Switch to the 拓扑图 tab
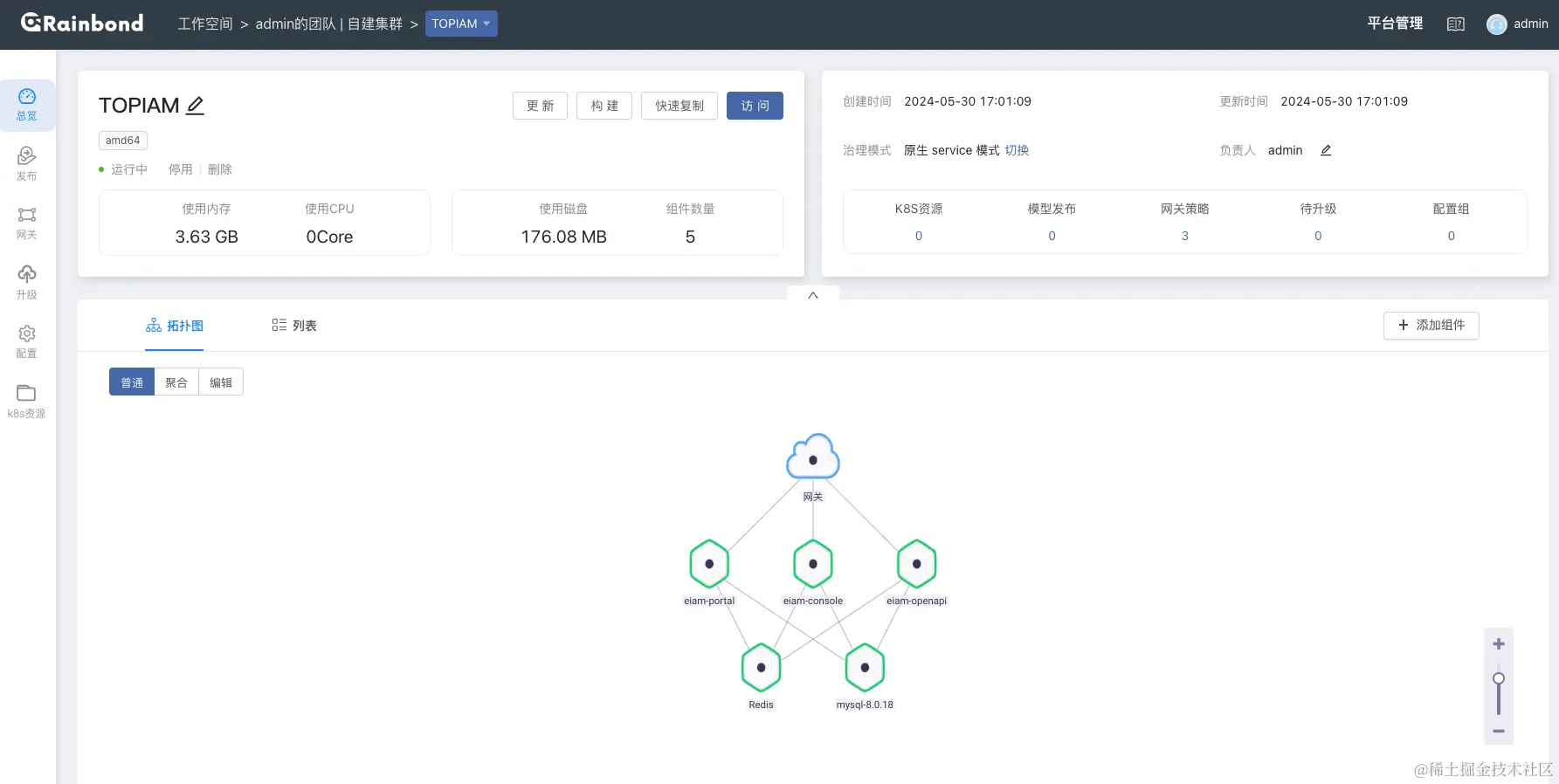This screenshot has width=1559, height=784. pyautogui.click(x=175, y=326)
